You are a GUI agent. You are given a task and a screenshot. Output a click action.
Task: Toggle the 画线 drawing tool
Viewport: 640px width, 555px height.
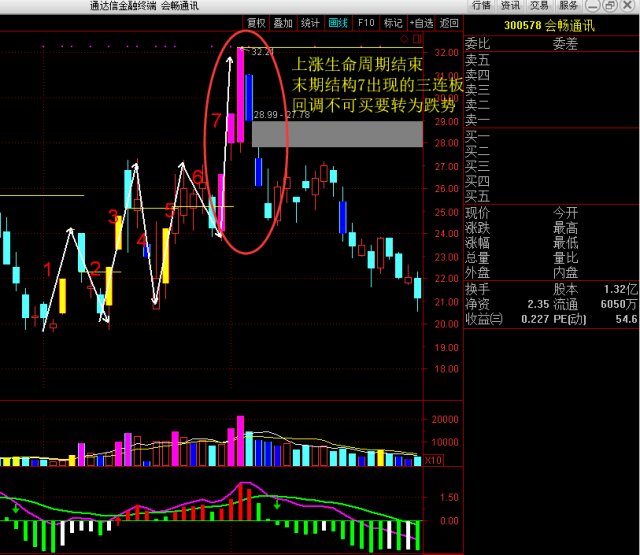coord(338,23)
